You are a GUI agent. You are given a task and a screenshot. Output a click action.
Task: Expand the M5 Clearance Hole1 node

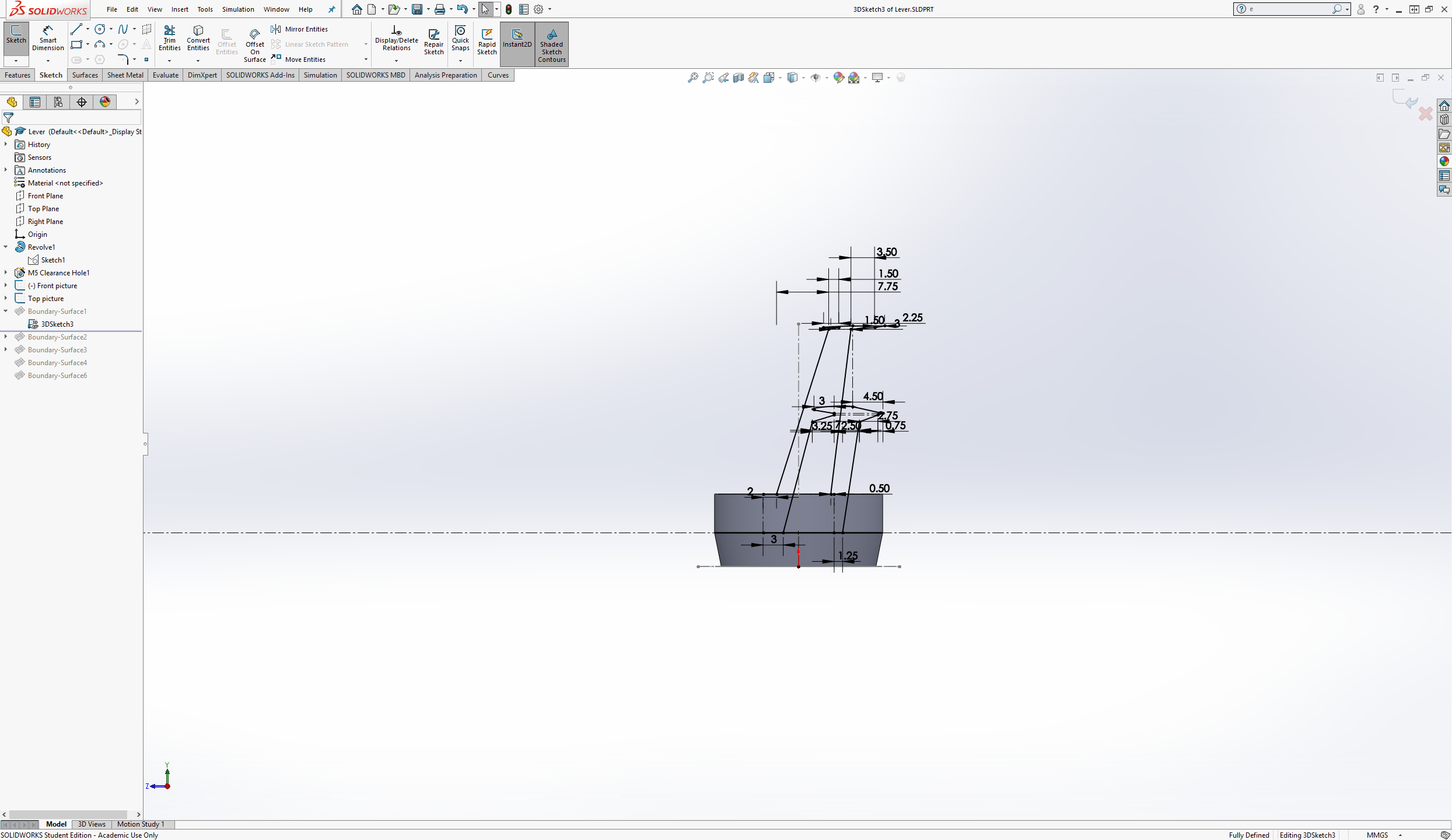point(6,272)
